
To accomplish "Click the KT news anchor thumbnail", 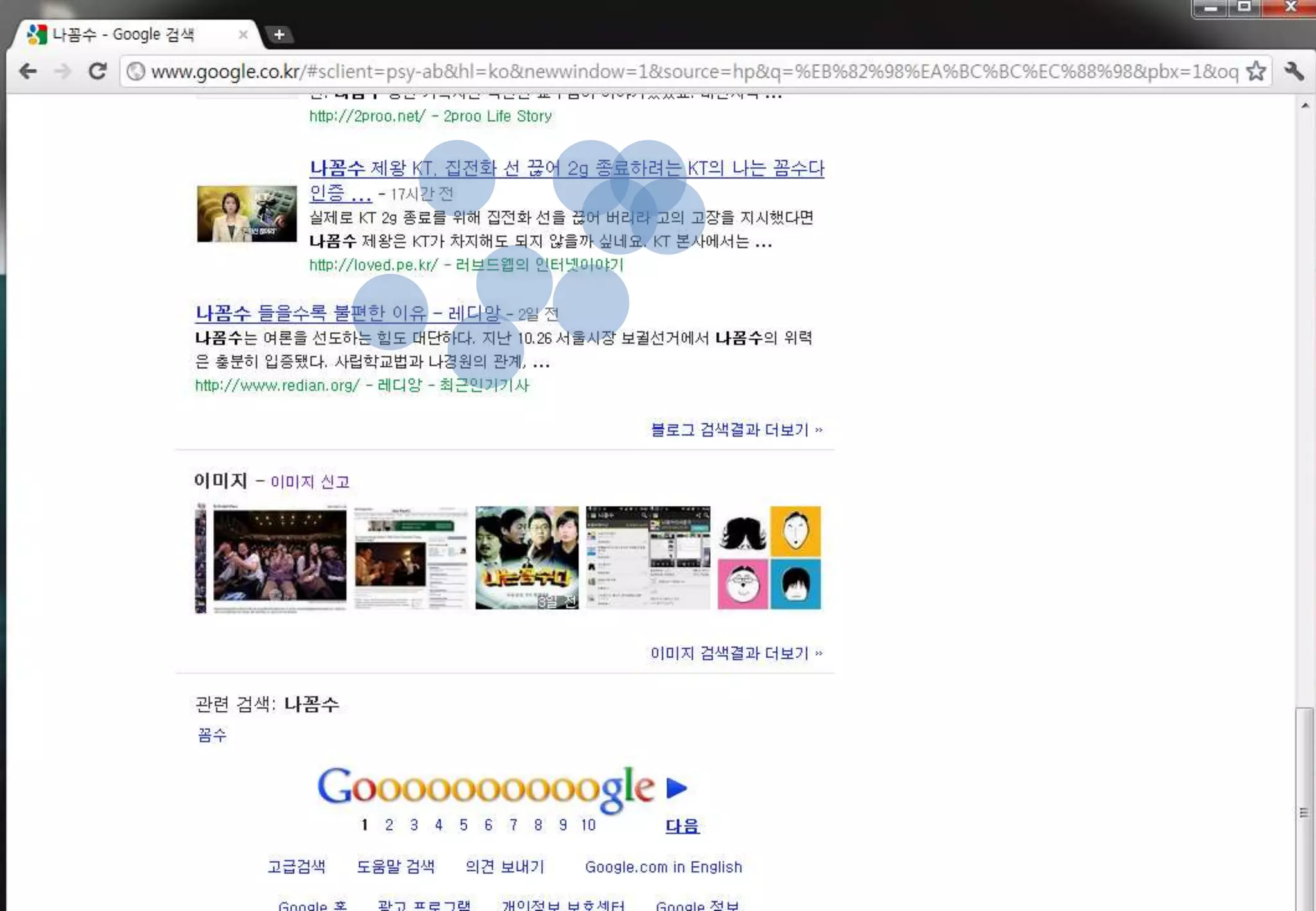I will (x=247, y=214).
